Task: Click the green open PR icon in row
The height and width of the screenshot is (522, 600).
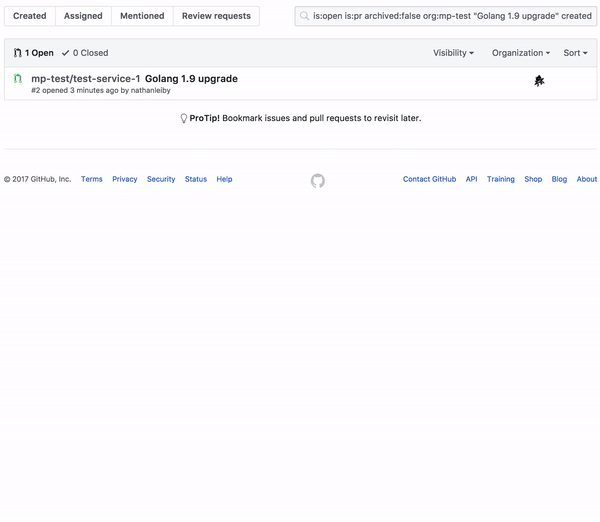Action: [x=18, y=78]
